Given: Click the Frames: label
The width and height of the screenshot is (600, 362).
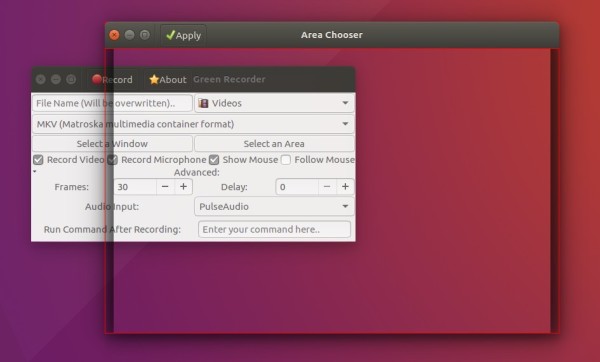Looking at the screenshot, I should [72, 187].
